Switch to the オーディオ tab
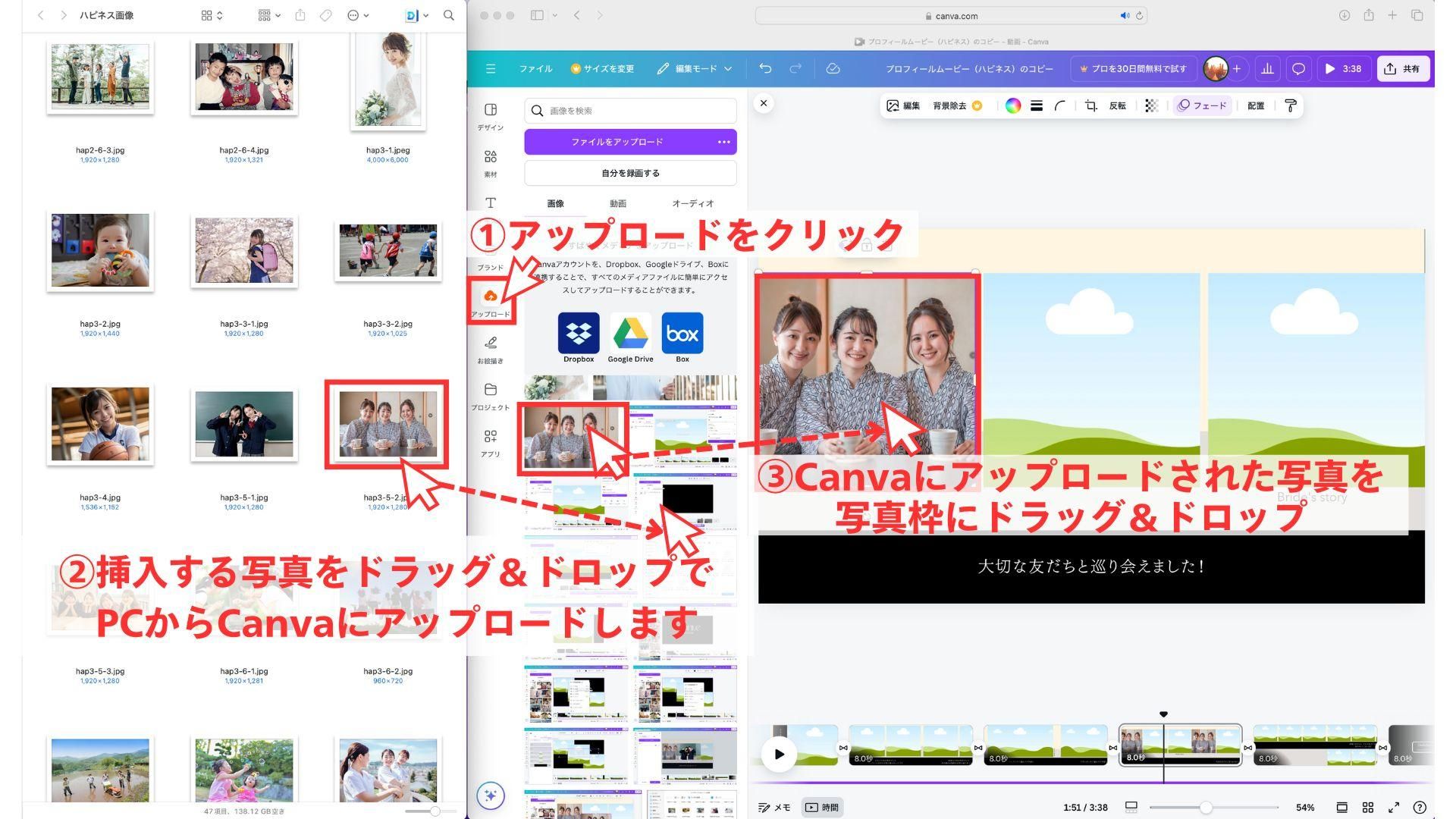The width and height of the screenshot is (1456, 819). tap(693, 203)
